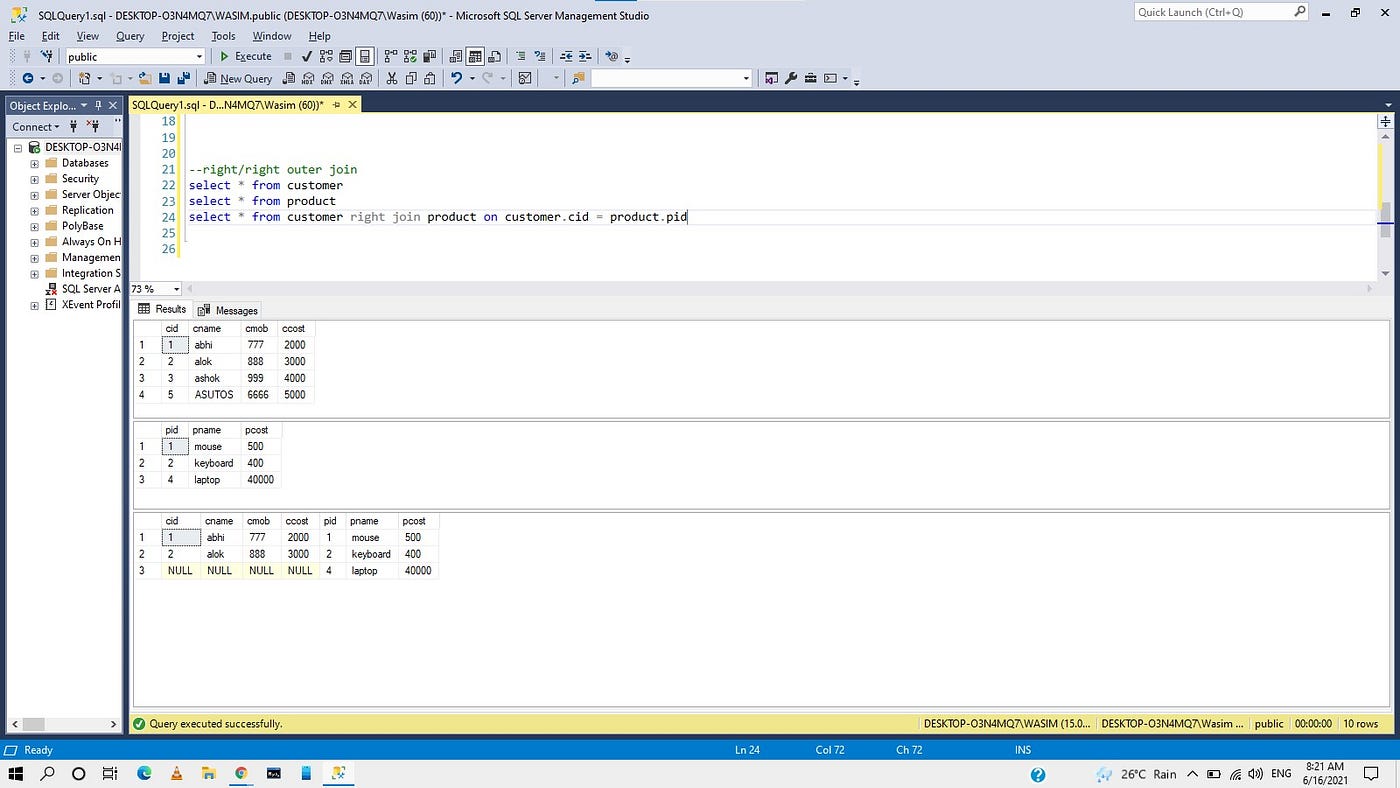Click the Paste clipboard icon
The width and height of the screenshot is (1400, 788).
[x=430, y=78]
